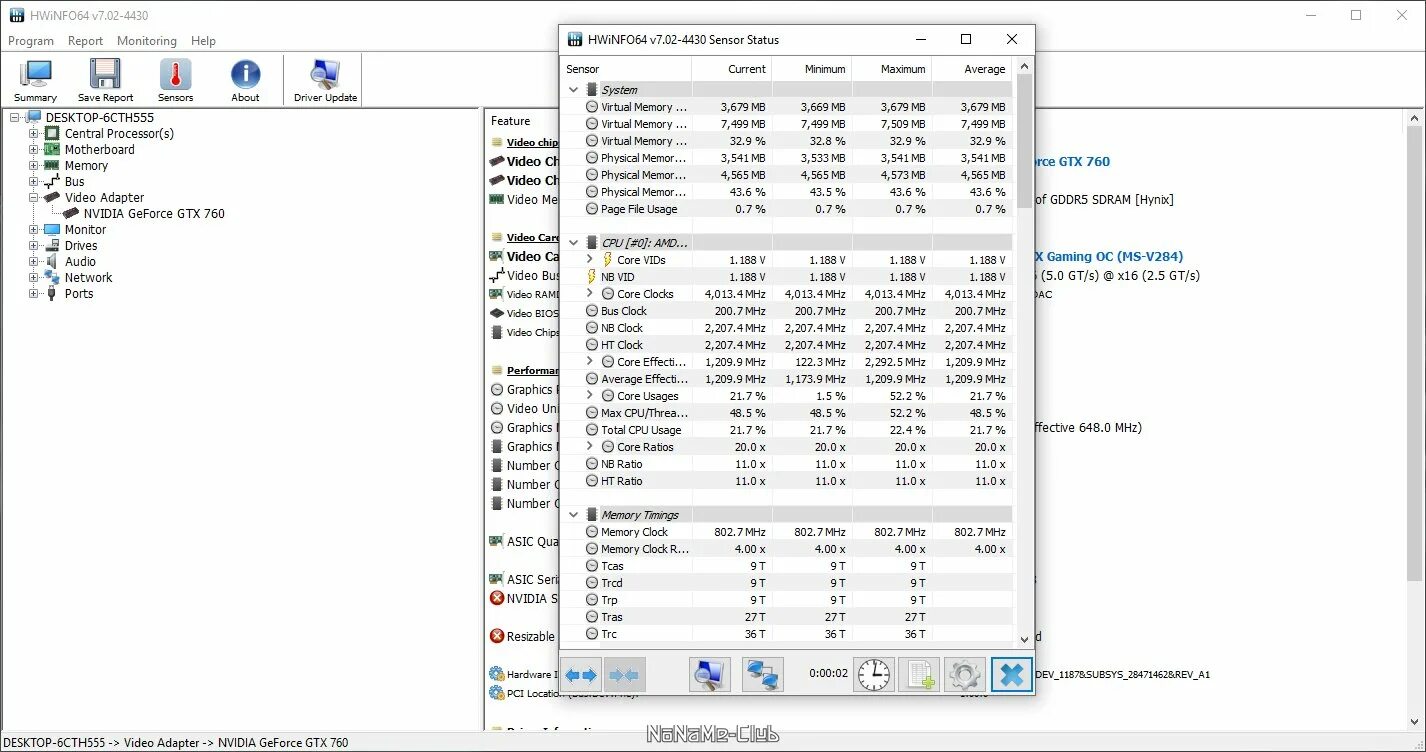Viewport: 1426px width, 752px height.
Task: Open the Report menu
Action: [x=85, y=41]
